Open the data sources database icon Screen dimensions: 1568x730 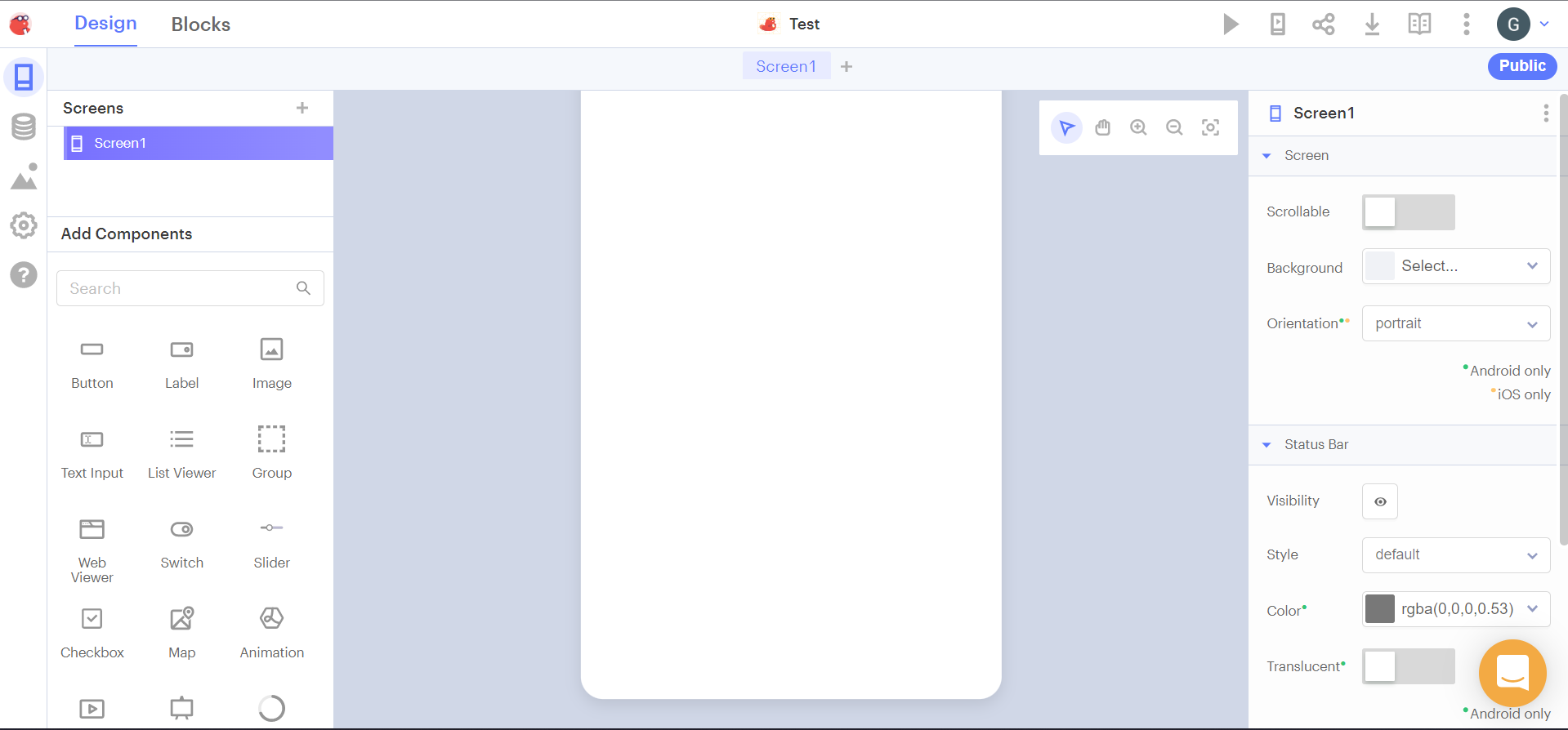[24, 127]
